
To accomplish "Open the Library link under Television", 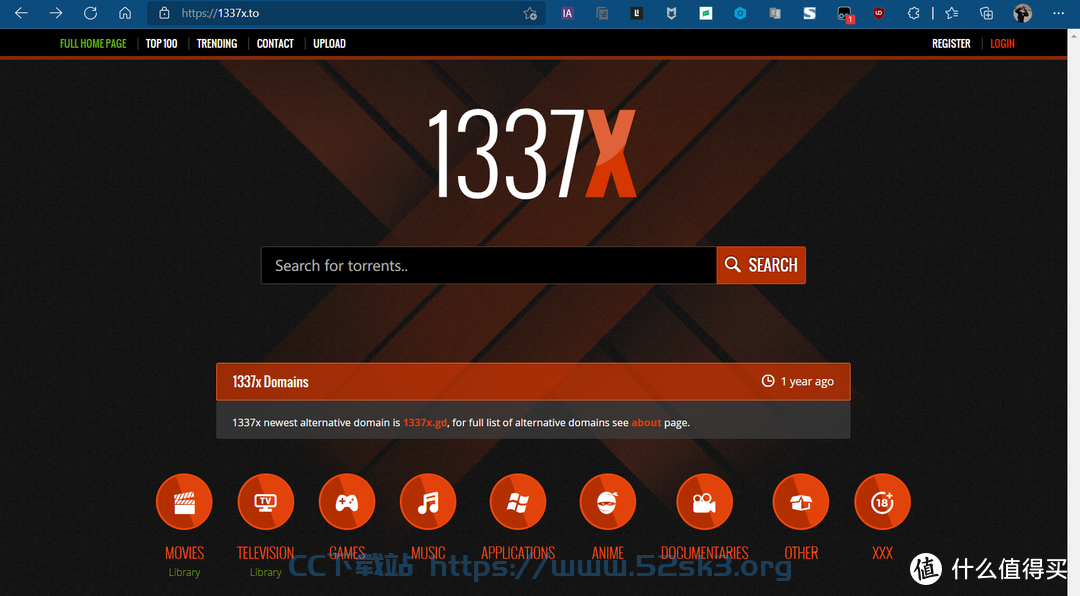I will pyautogui.click(x=265, y=572).
